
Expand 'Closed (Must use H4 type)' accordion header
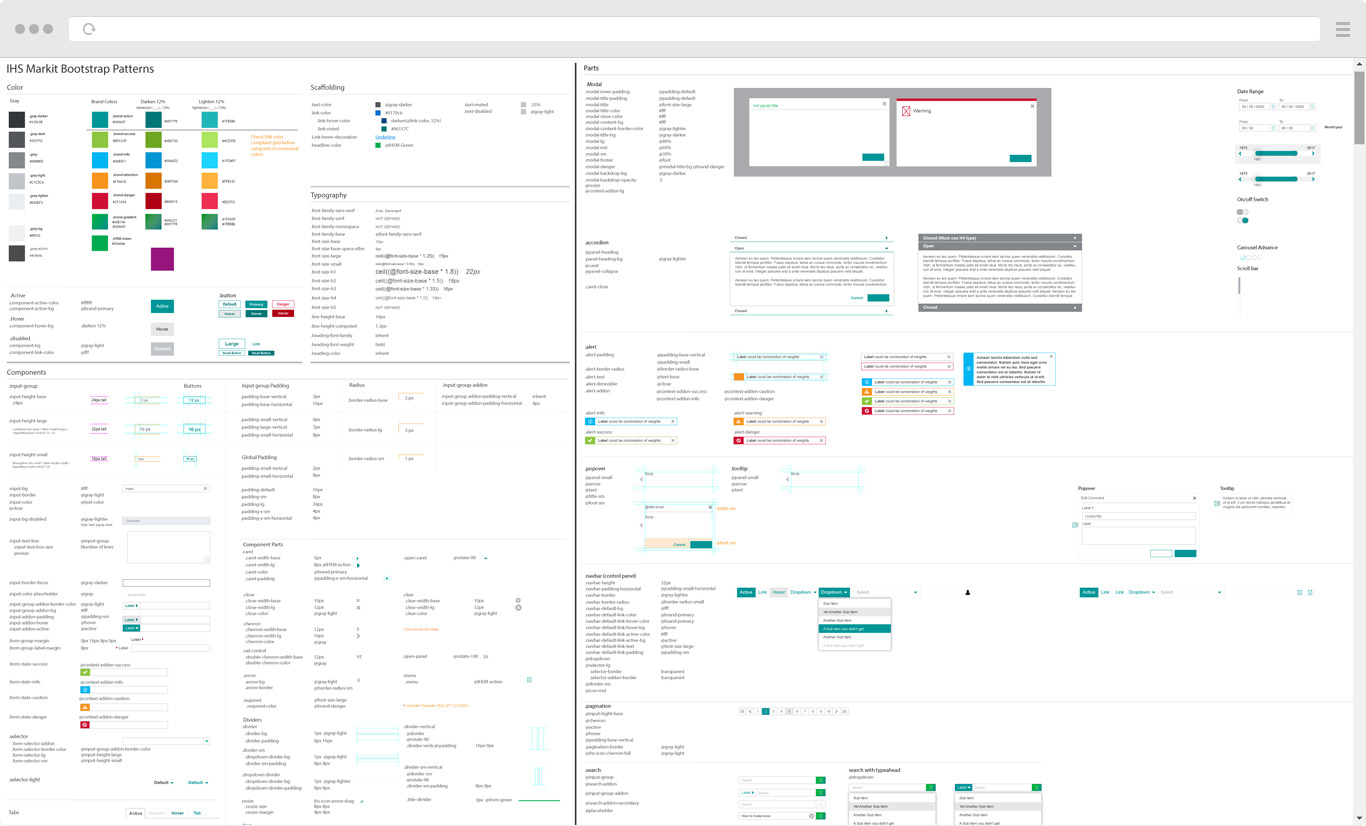(1000, 238)
